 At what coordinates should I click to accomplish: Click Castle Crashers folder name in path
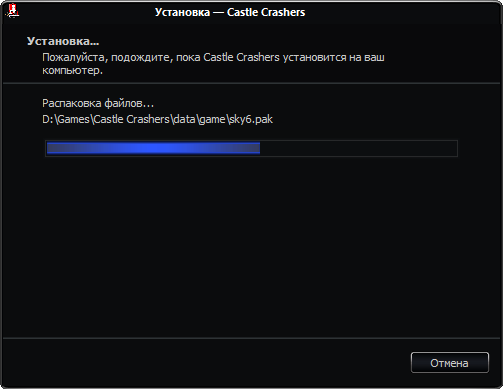click(131, 119)
